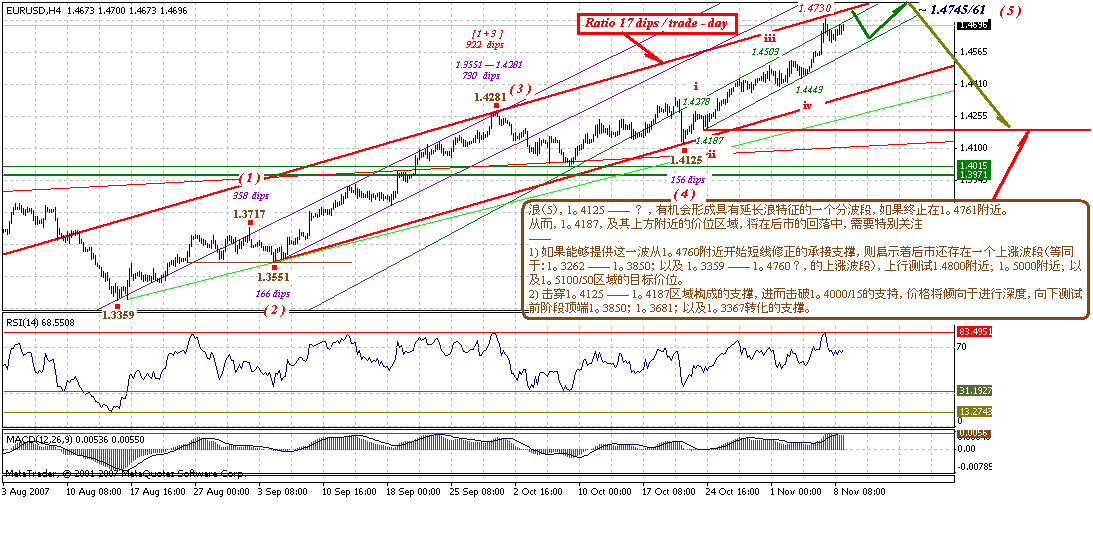Click the 1.4410 value on price axis
The width and height of the screenshot is (1093, 552).
pyautogui.click(x=974, y=84)
